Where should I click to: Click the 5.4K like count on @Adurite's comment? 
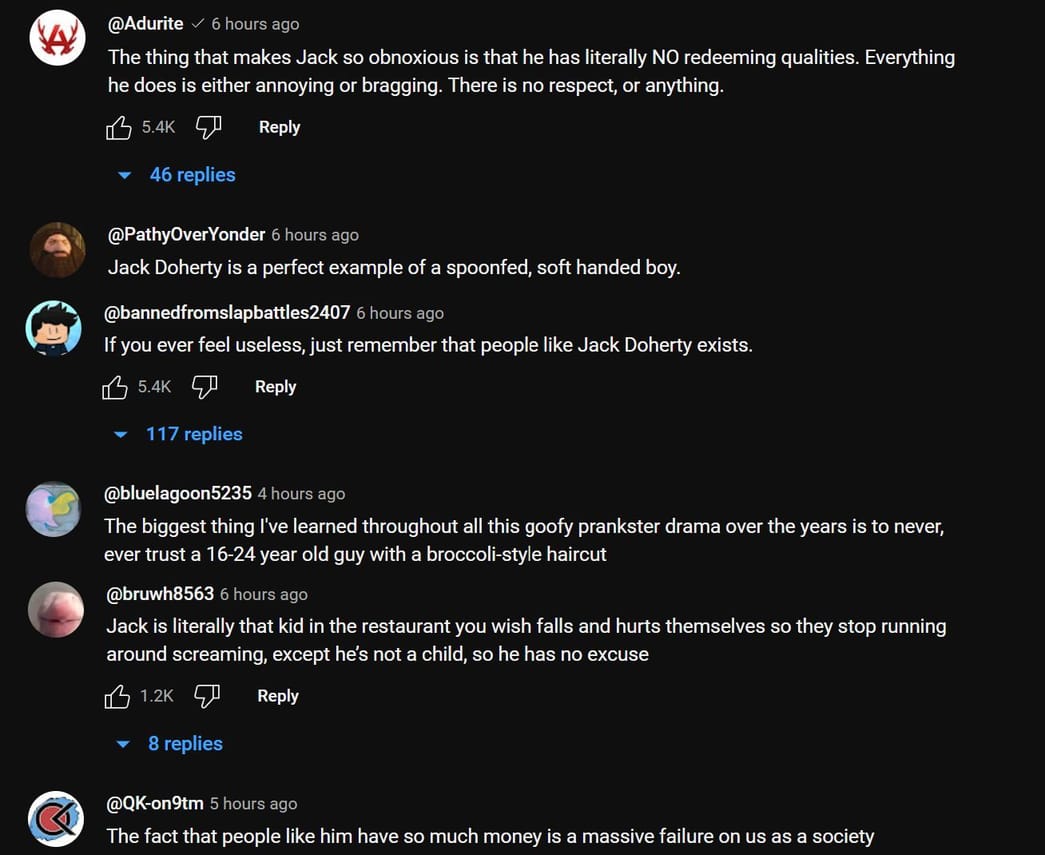pyautogui.click(x=158, y=127)
